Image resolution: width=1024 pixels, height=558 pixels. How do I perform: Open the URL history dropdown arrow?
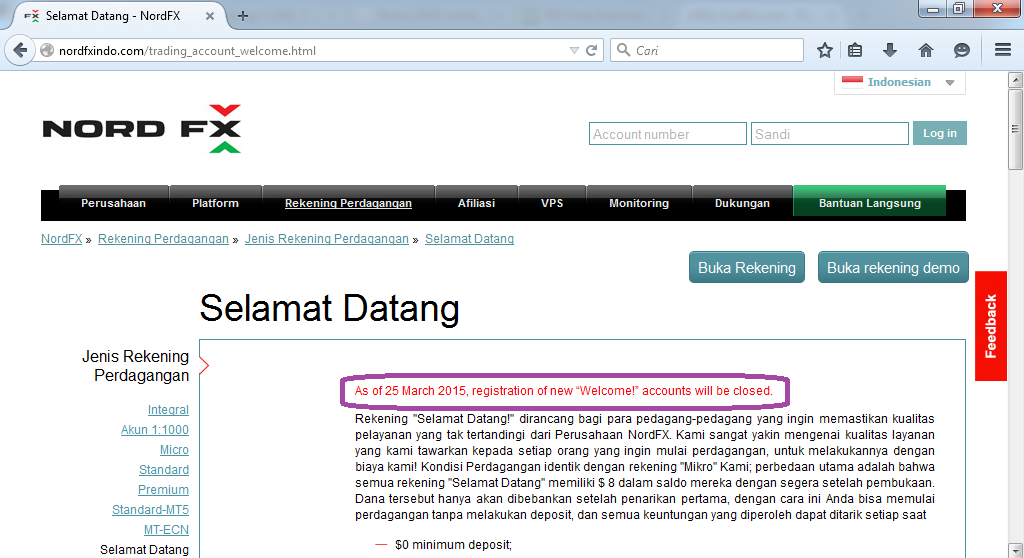[x=574, y=50]
